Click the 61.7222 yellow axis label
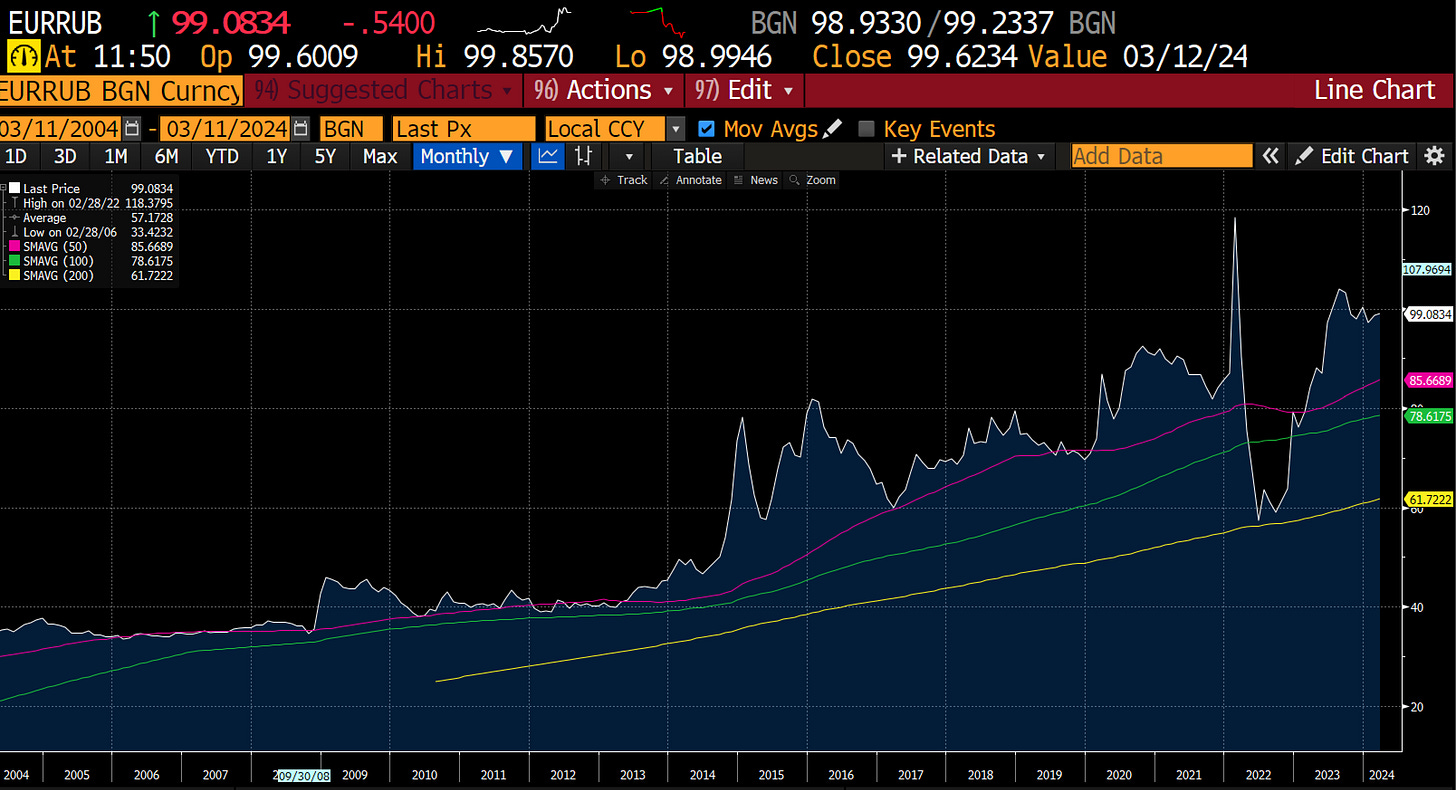 [x=1428, y=498]
